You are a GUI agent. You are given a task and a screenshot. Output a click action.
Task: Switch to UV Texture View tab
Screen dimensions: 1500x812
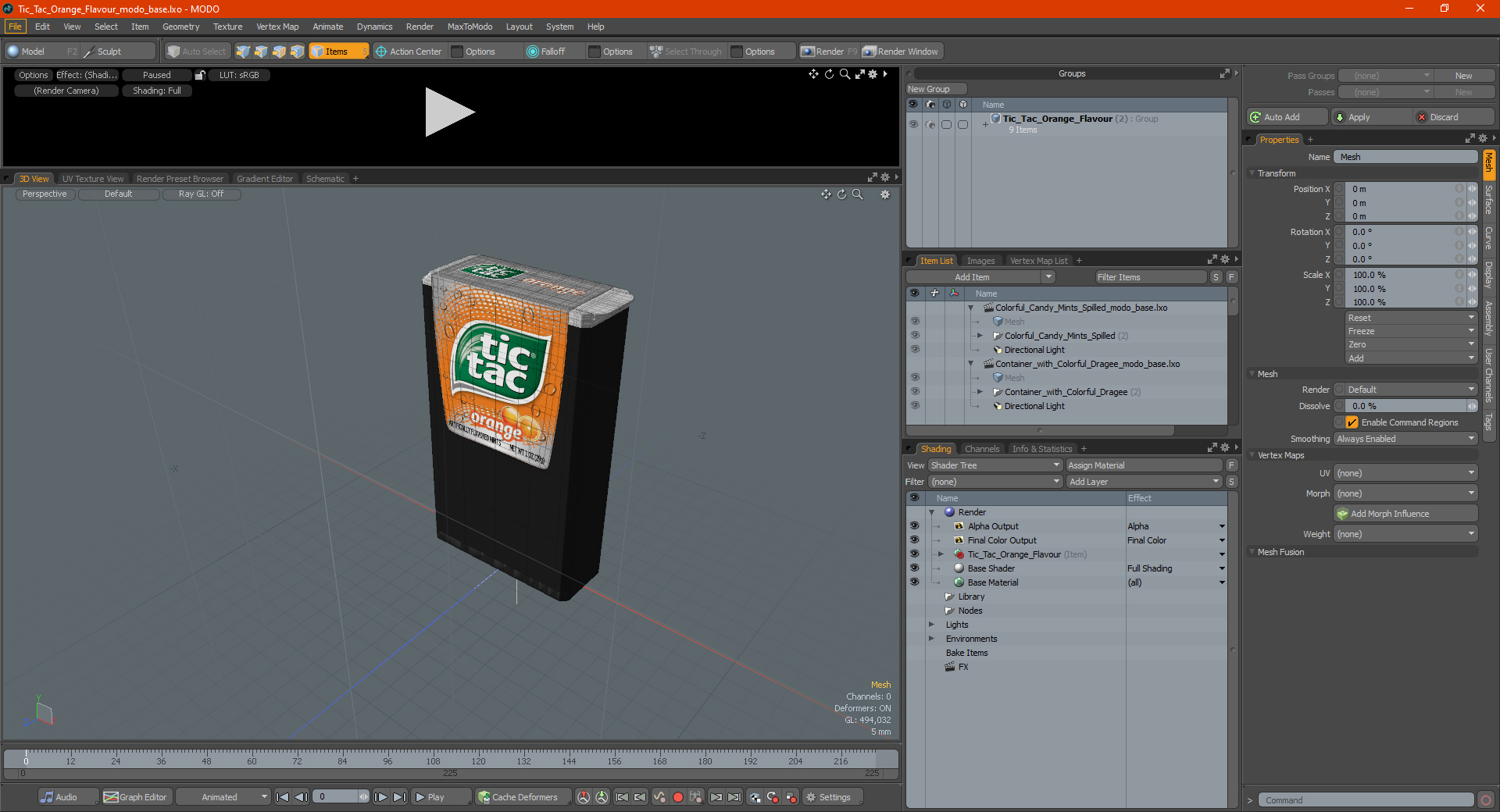click(93, 179)
